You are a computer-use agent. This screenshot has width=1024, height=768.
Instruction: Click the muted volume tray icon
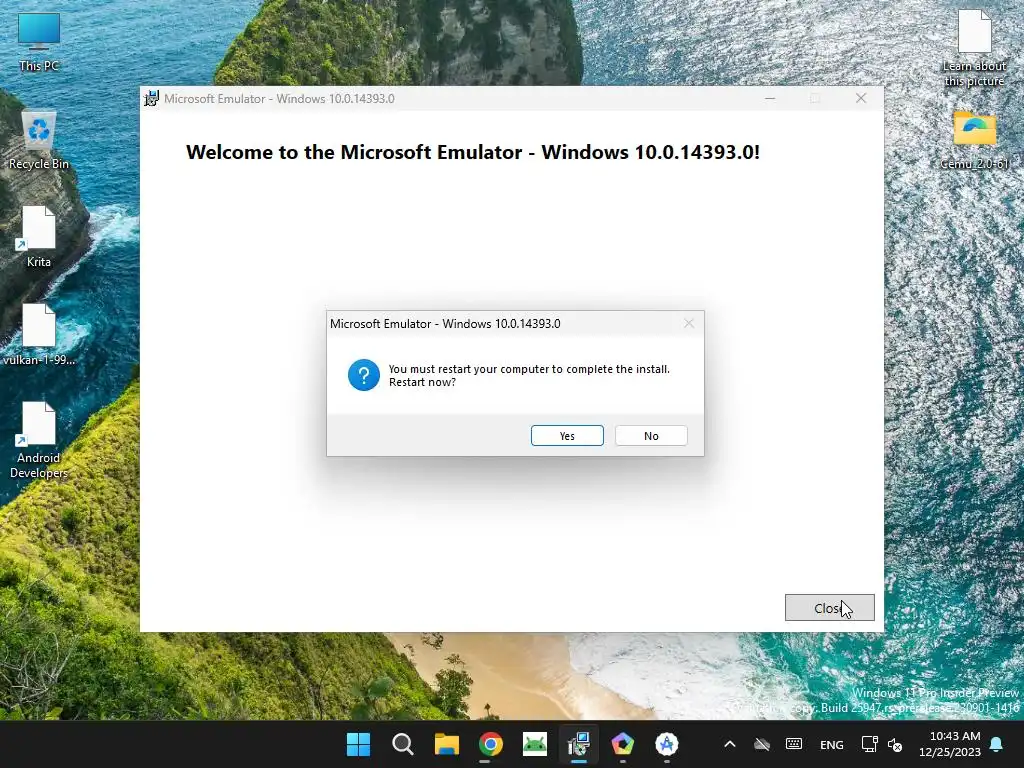tap(895, 745)
